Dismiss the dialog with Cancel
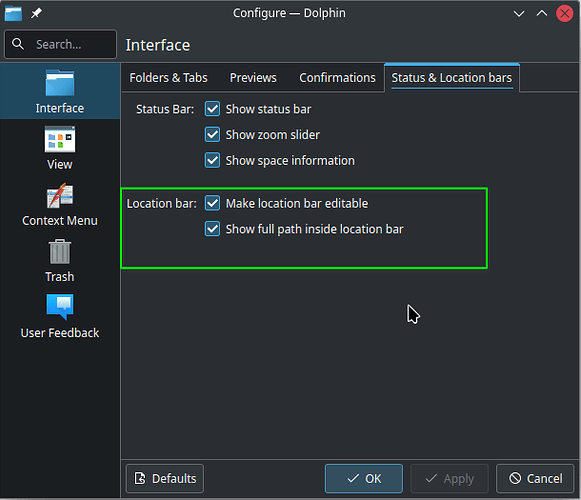 (535, 479)
